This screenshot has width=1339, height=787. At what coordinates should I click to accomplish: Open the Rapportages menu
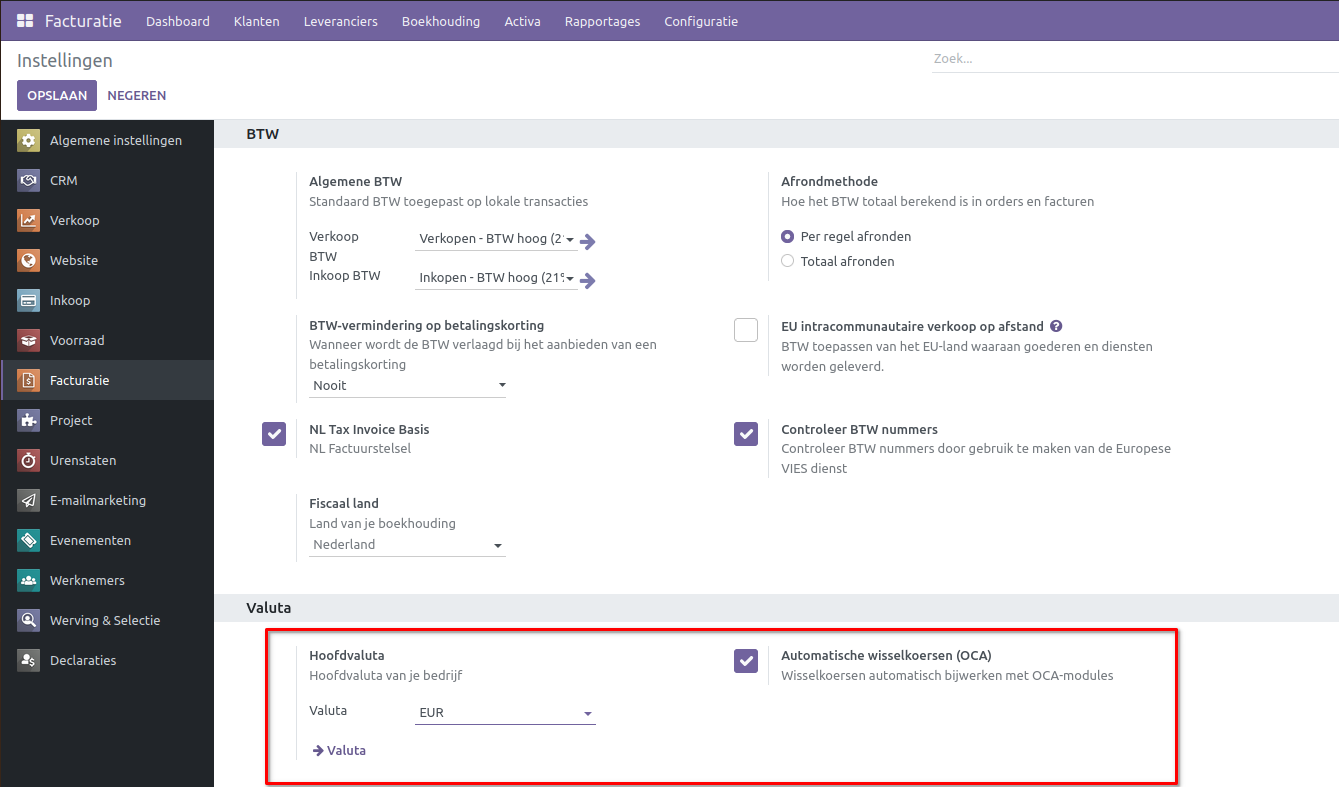tap(602, 21)
